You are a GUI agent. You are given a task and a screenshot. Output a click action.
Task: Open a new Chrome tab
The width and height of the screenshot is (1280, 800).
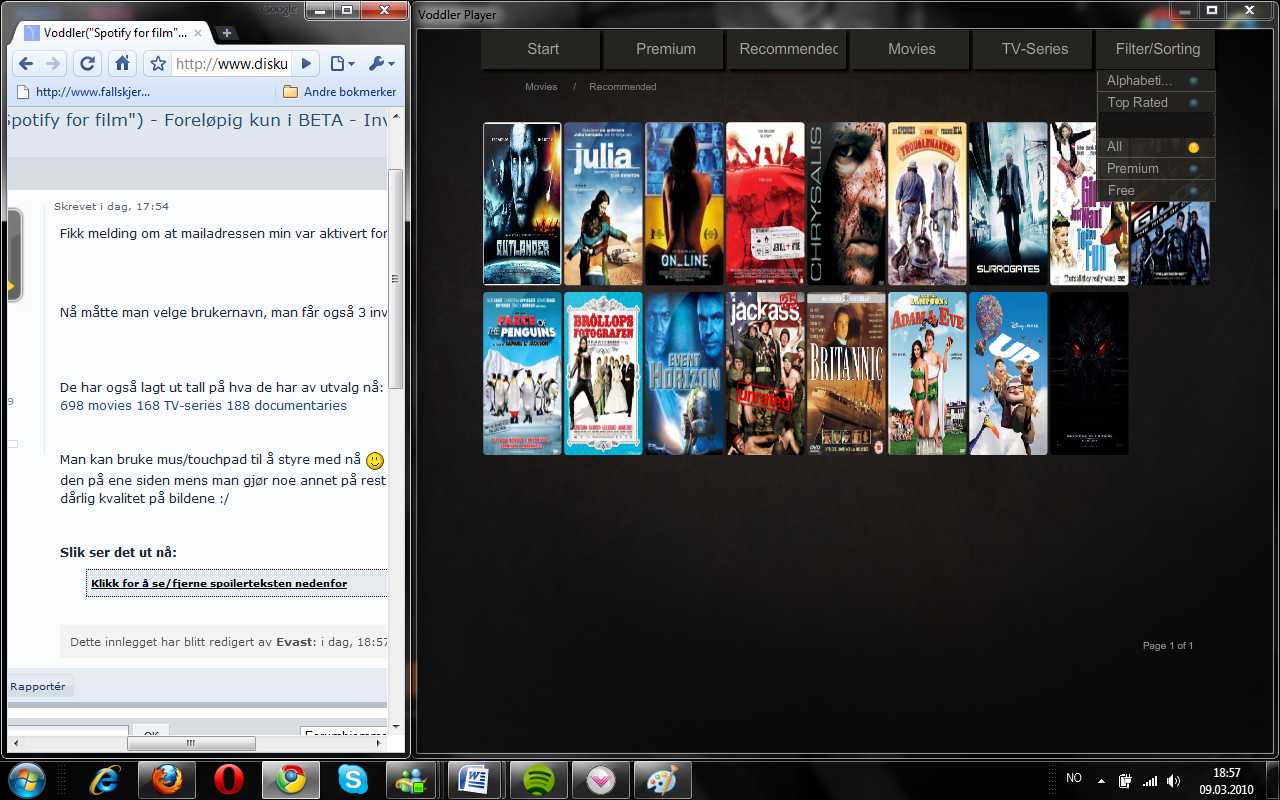pos(227,32)
